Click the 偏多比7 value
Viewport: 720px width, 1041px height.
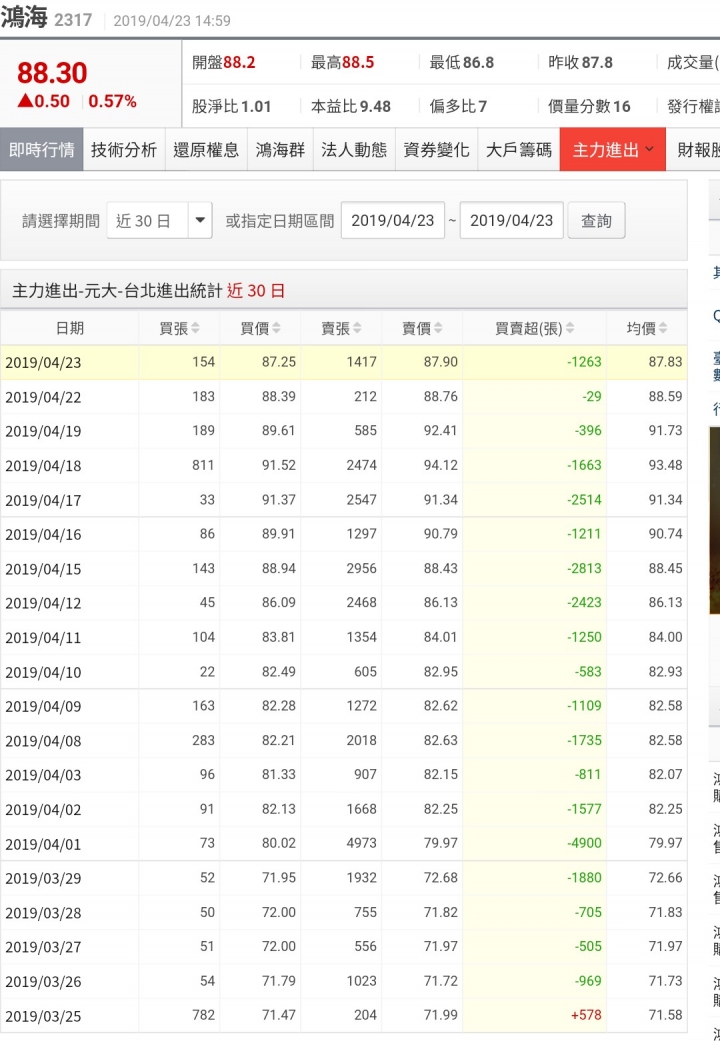[x=458, y=106]
